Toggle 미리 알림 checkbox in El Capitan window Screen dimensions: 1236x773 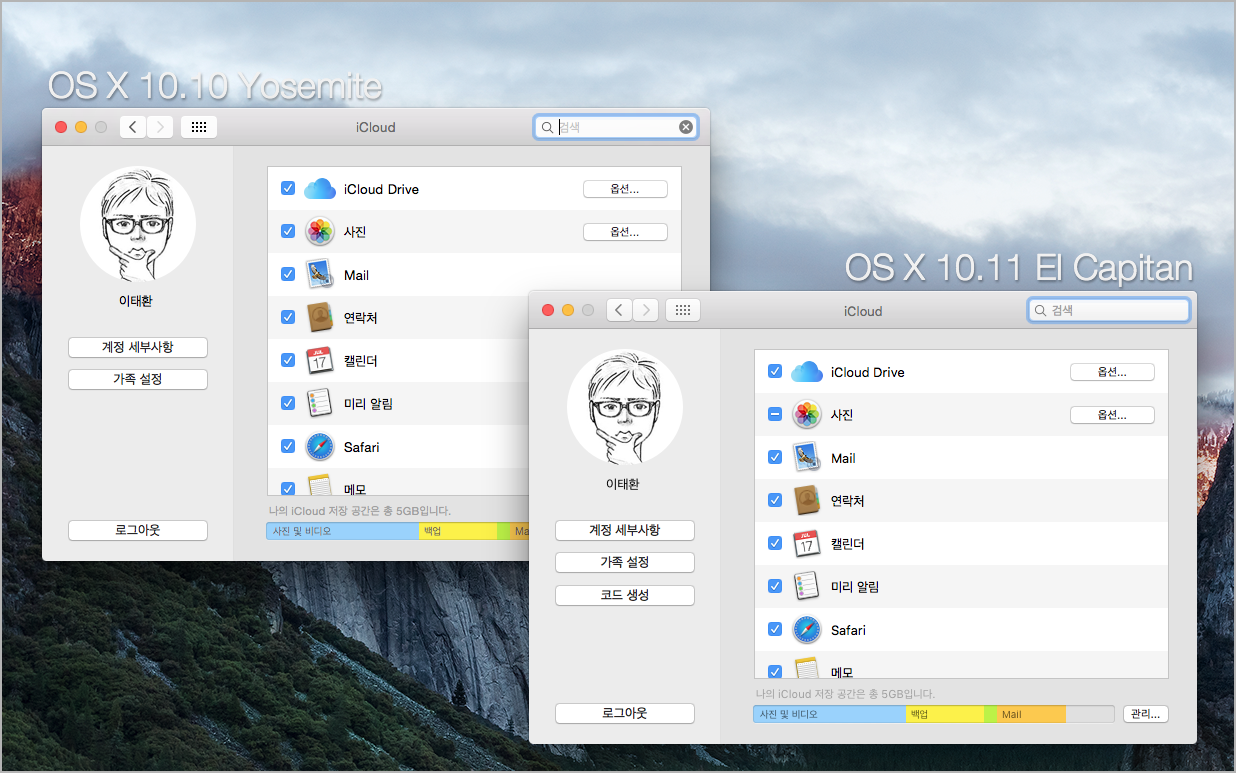[775, 586]
